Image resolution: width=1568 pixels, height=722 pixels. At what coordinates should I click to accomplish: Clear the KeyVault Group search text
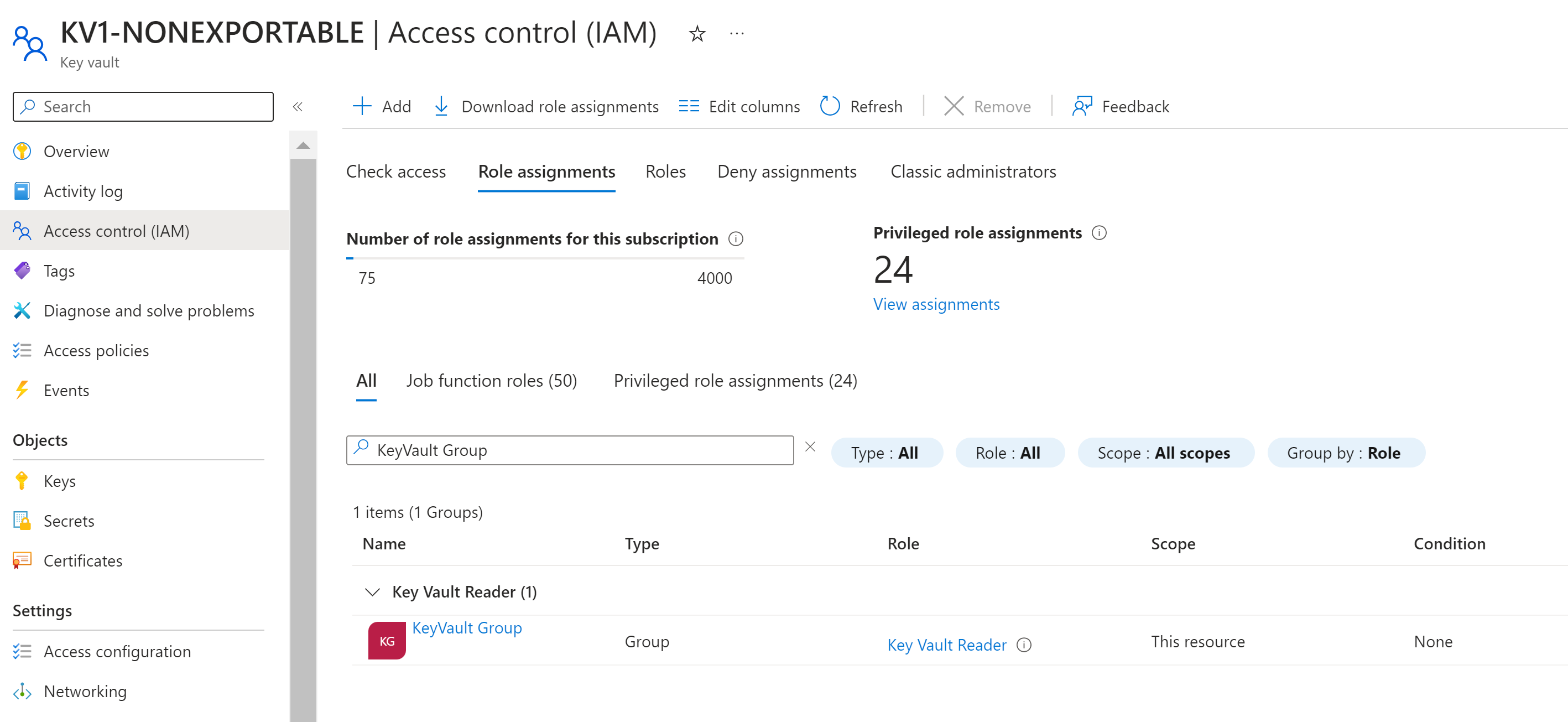click(x=811, y=447)
